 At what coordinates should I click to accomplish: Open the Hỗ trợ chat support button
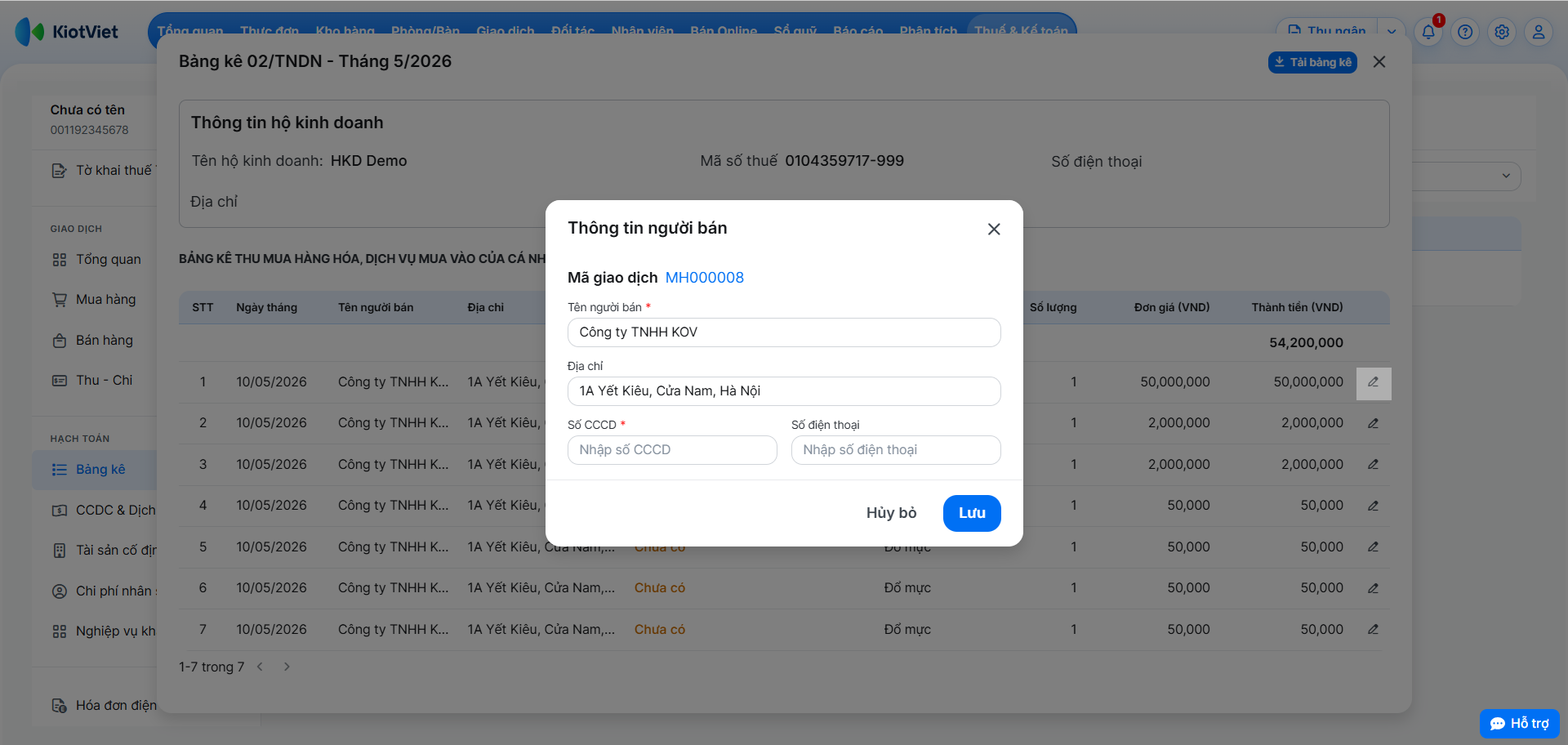(1520, 724)
